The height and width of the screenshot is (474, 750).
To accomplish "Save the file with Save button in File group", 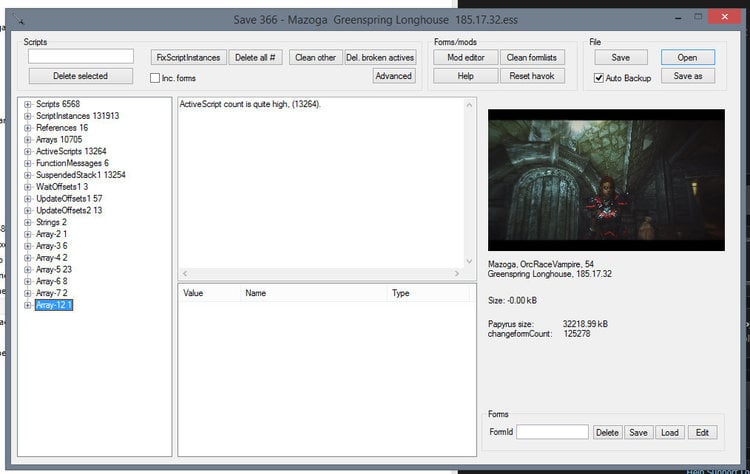I will coord(621,57).
